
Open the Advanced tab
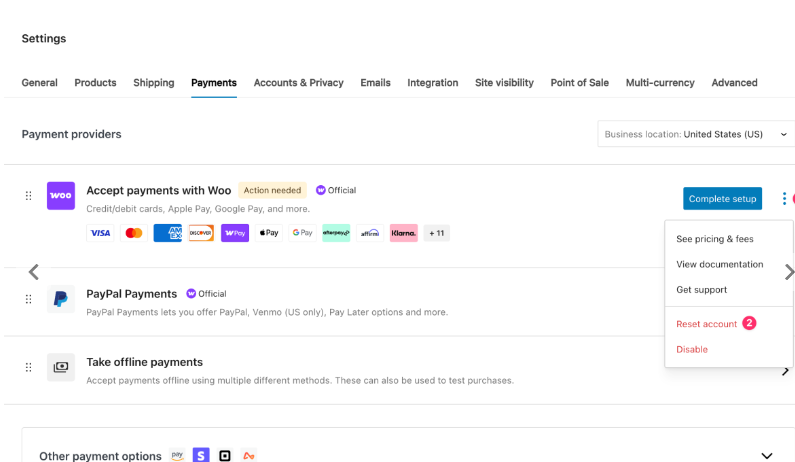(734, 83)
